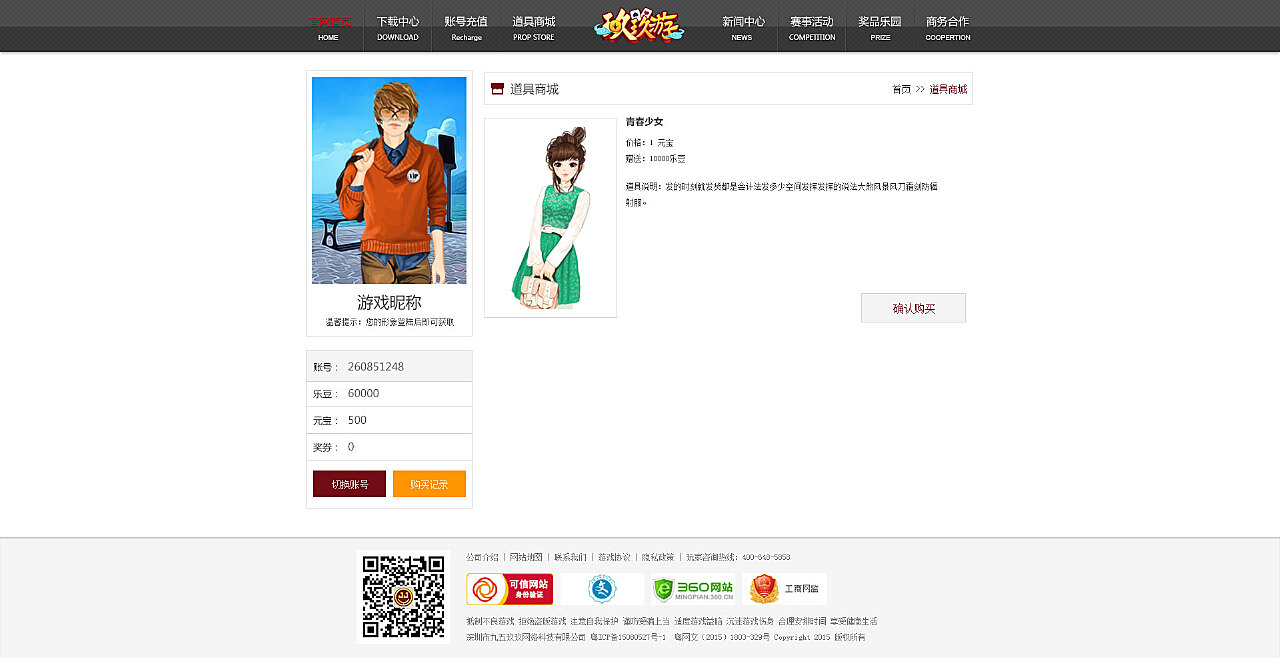Select 道具商城 PROP STORE in the top nav
Screen dimensions: 1280x658
tap(534, 28)
